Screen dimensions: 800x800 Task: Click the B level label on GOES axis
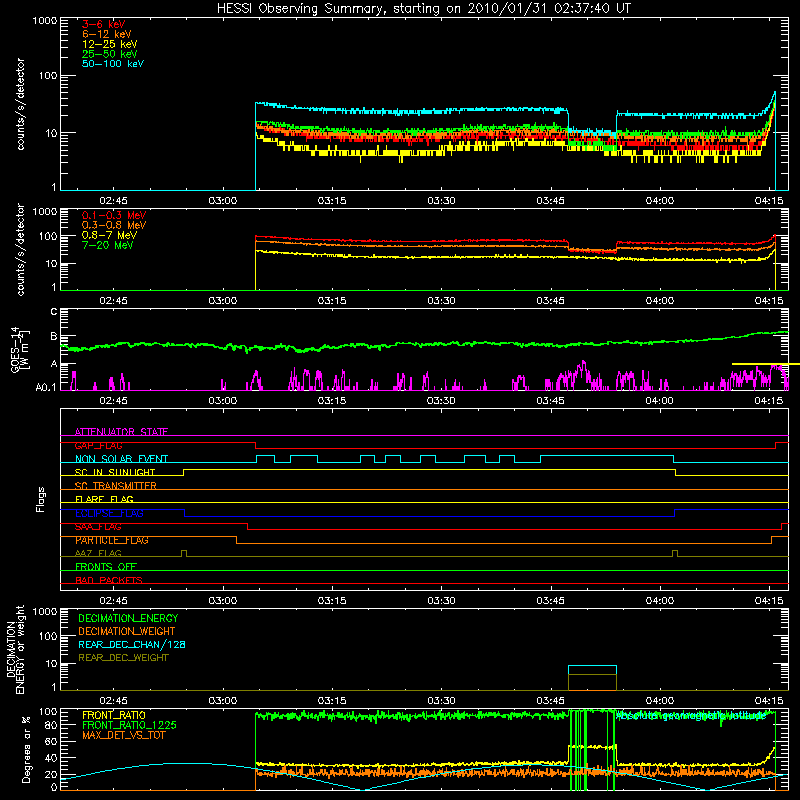(x=54, y=336)
